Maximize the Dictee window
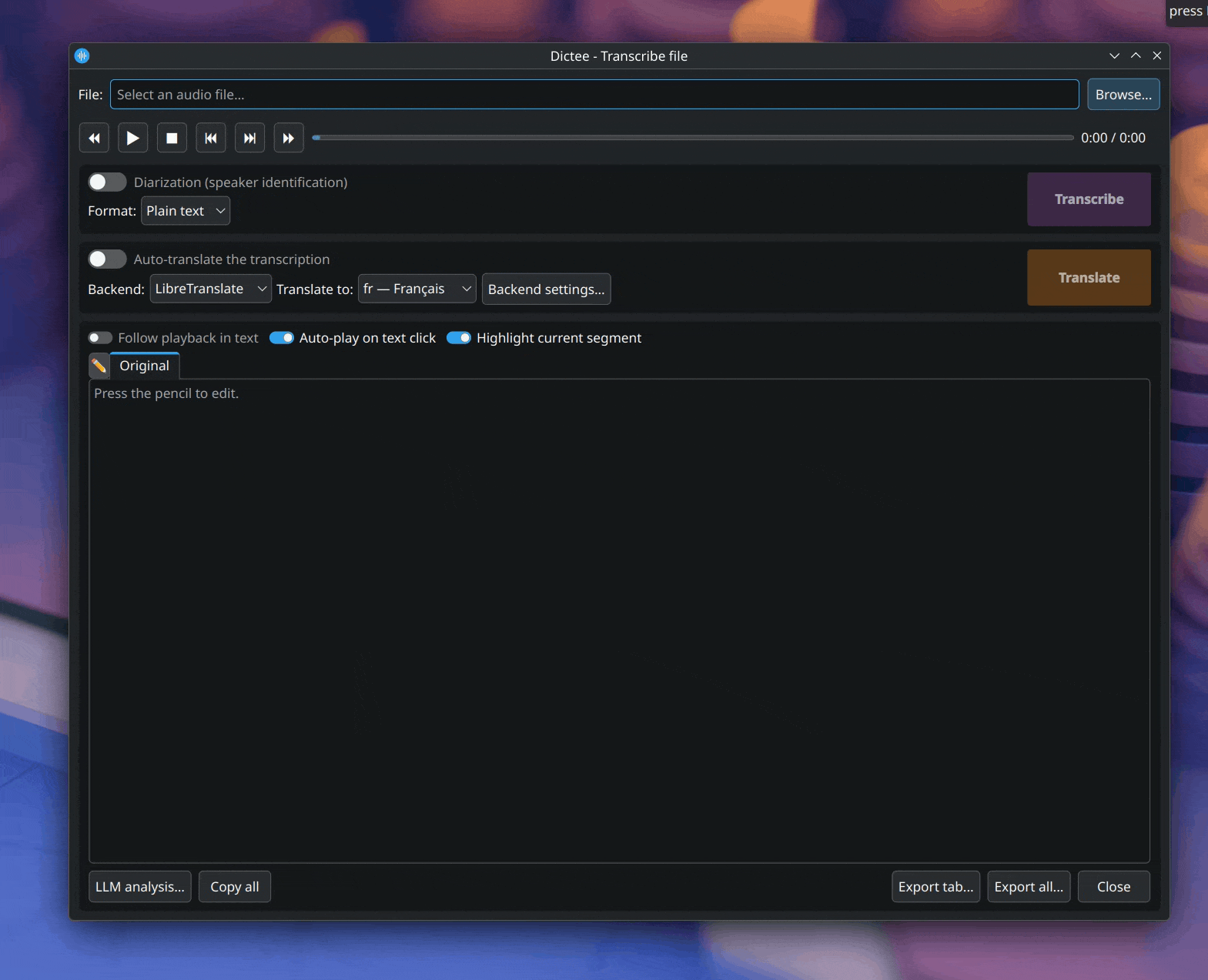This screenshot has width=1208, height=980. 1136,55
